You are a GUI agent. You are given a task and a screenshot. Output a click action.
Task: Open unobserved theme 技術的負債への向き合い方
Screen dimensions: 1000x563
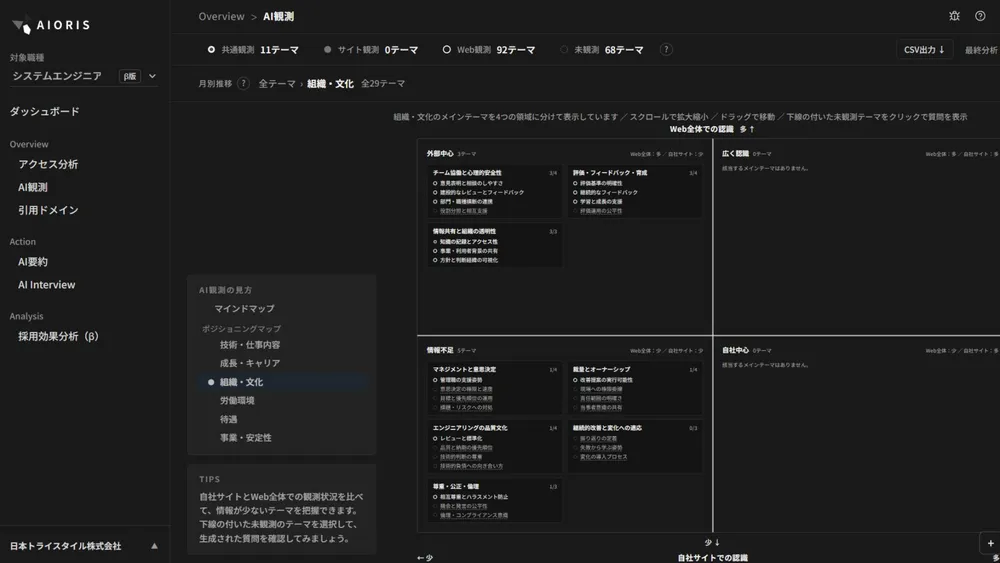(471, 467)
